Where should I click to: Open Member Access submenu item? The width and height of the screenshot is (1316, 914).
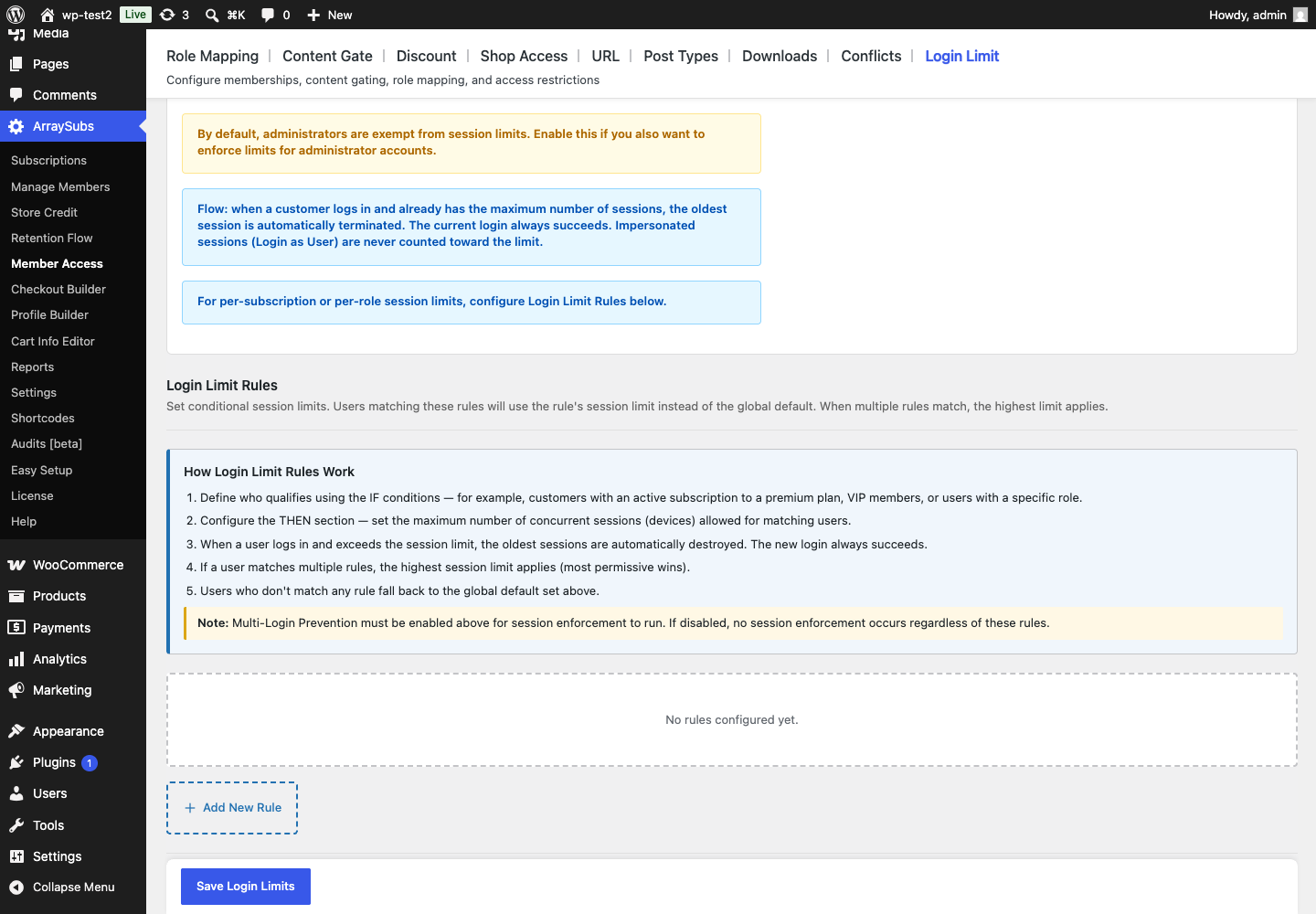(57, 263)
